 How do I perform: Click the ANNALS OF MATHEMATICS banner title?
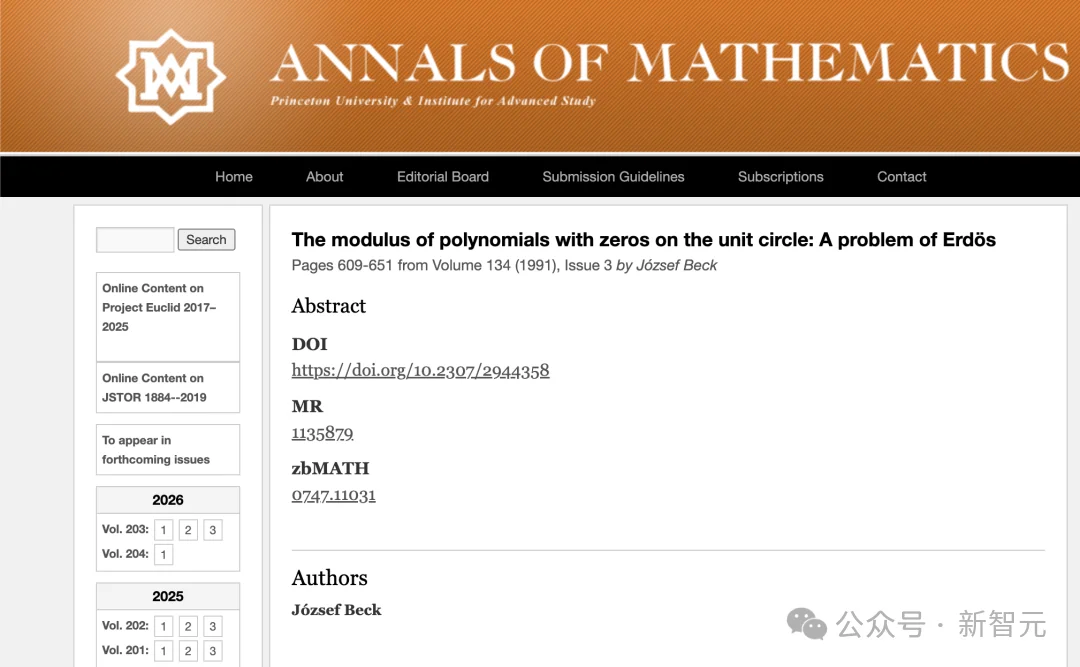tap(670, 63)
